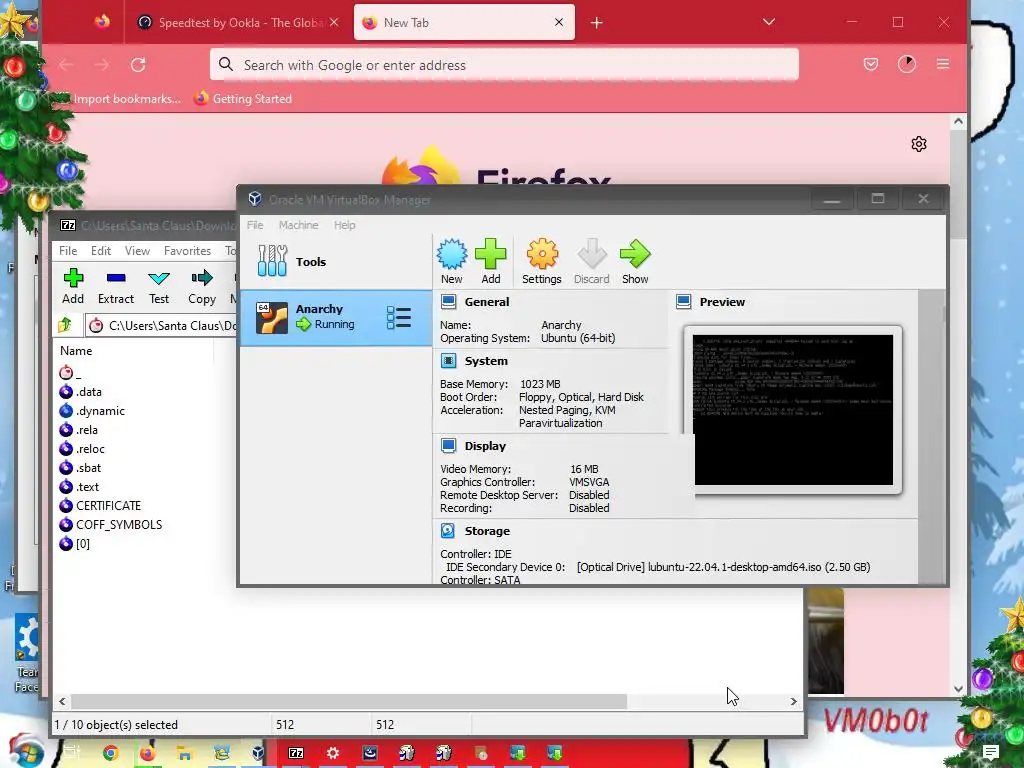
Task: Switch to the New Tab tab
Action: pos(464,22)
